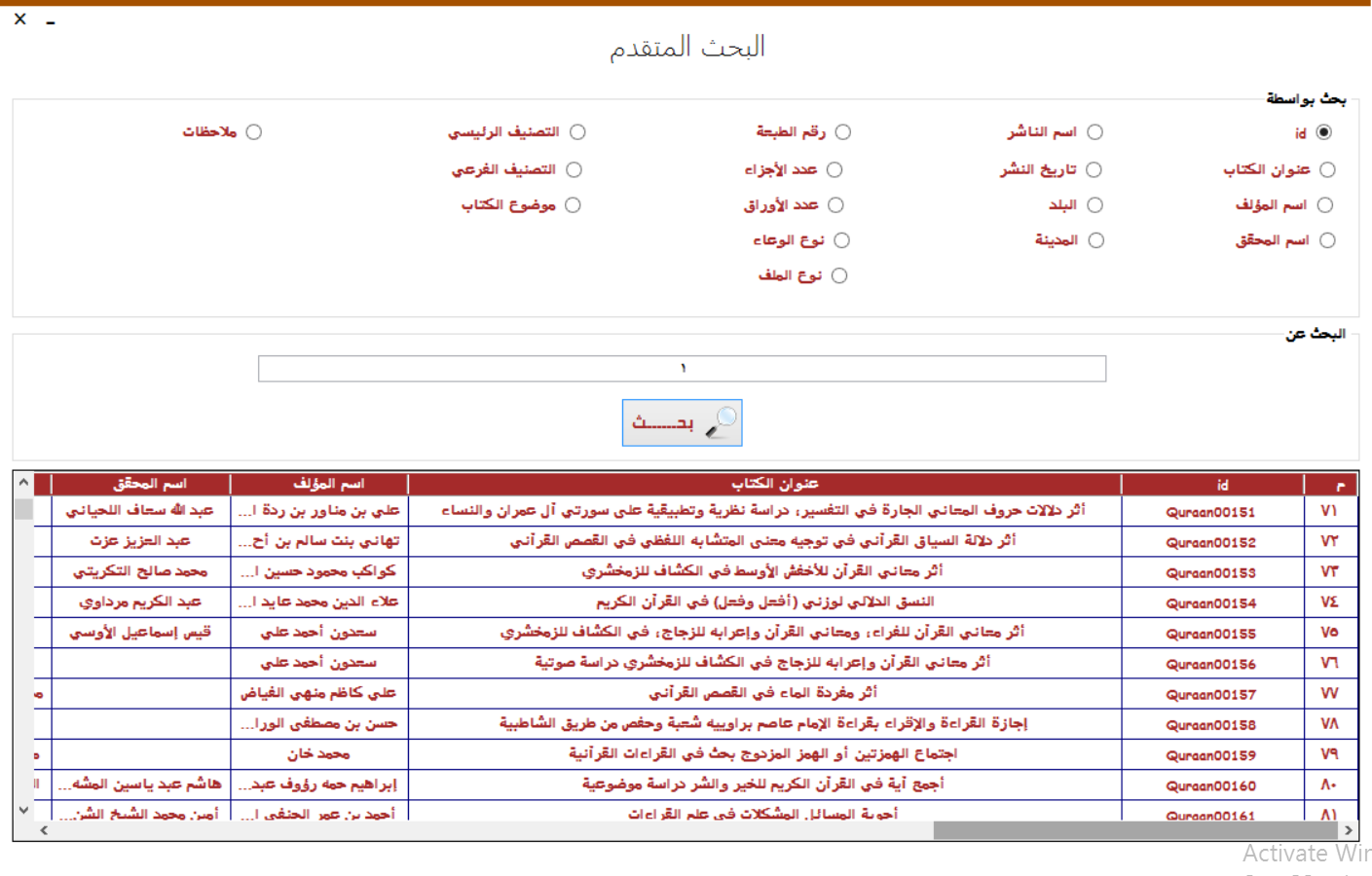Choose البلد (country) as search field
Screen dimensions: 1372x876
[x=1094, y=204]
